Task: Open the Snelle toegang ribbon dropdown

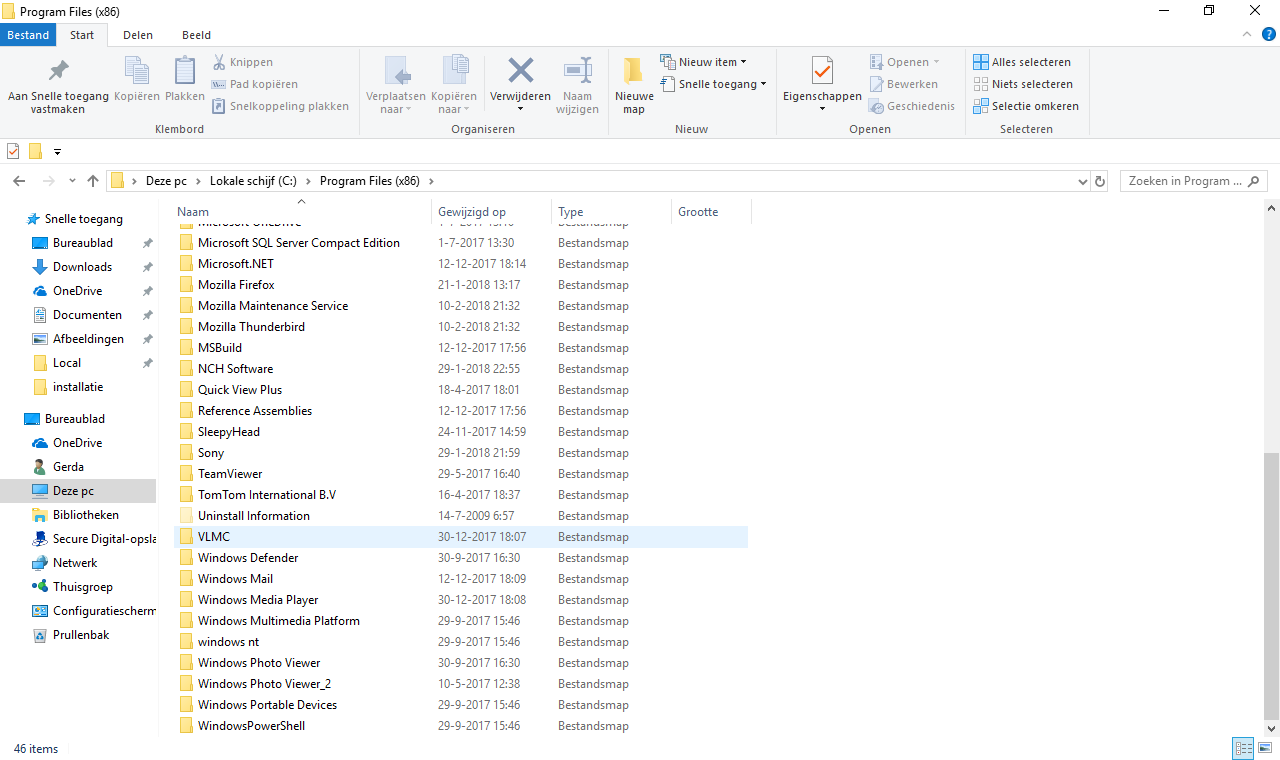Action: click(713, 84)
